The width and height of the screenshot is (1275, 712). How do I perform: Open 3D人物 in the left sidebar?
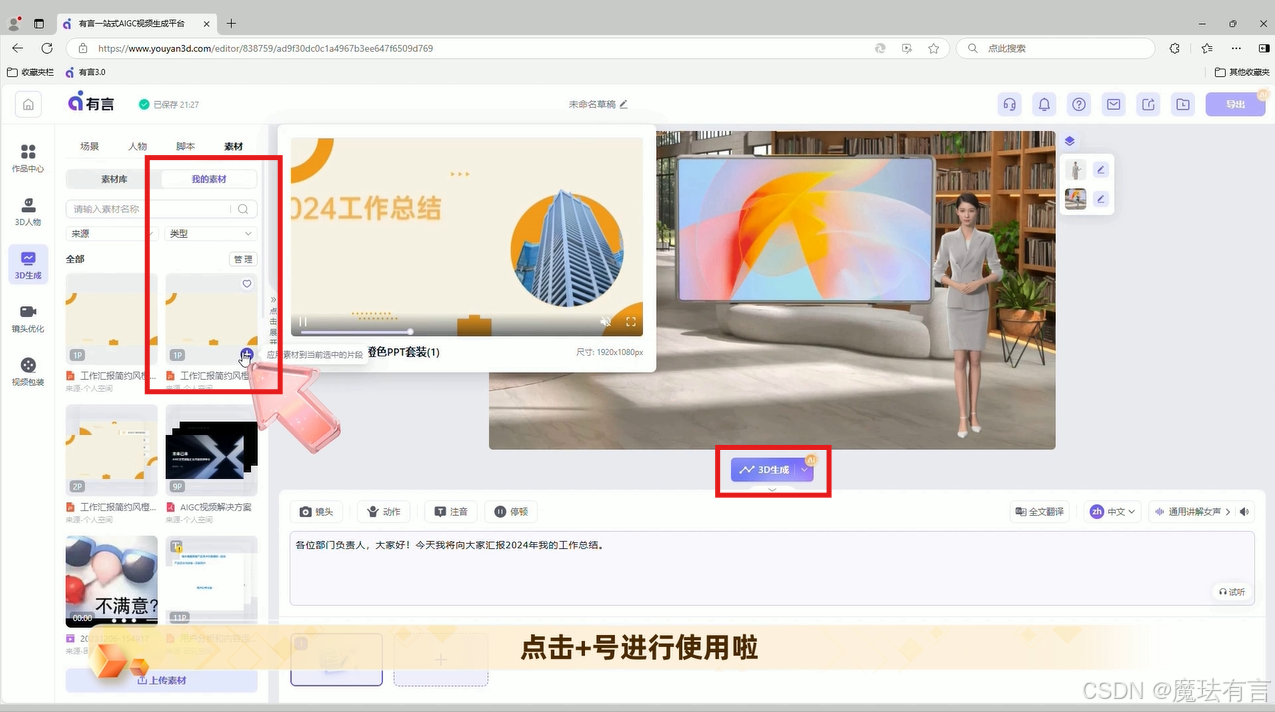(x=28, y=212)
